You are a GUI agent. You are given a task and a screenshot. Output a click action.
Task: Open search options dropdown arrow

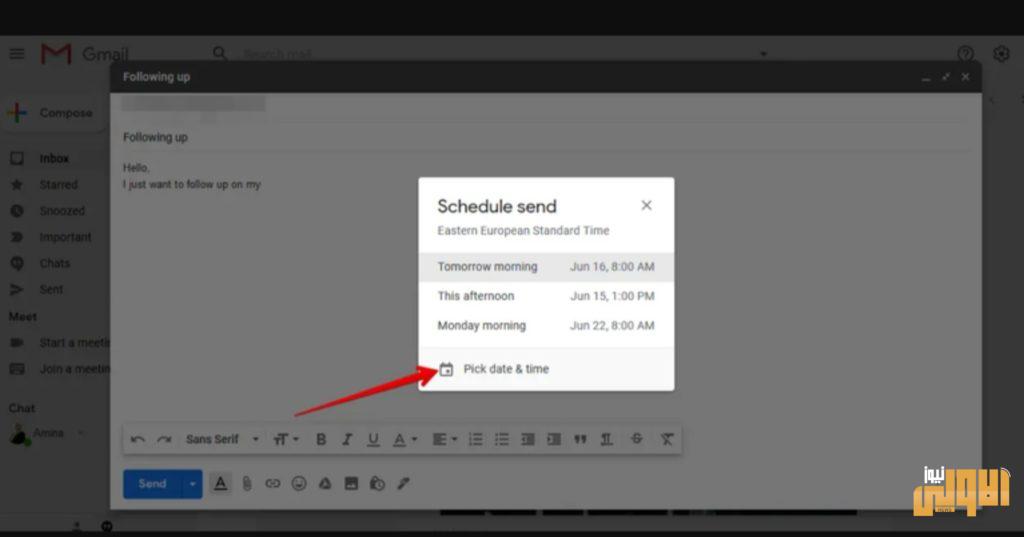point(763,54)
